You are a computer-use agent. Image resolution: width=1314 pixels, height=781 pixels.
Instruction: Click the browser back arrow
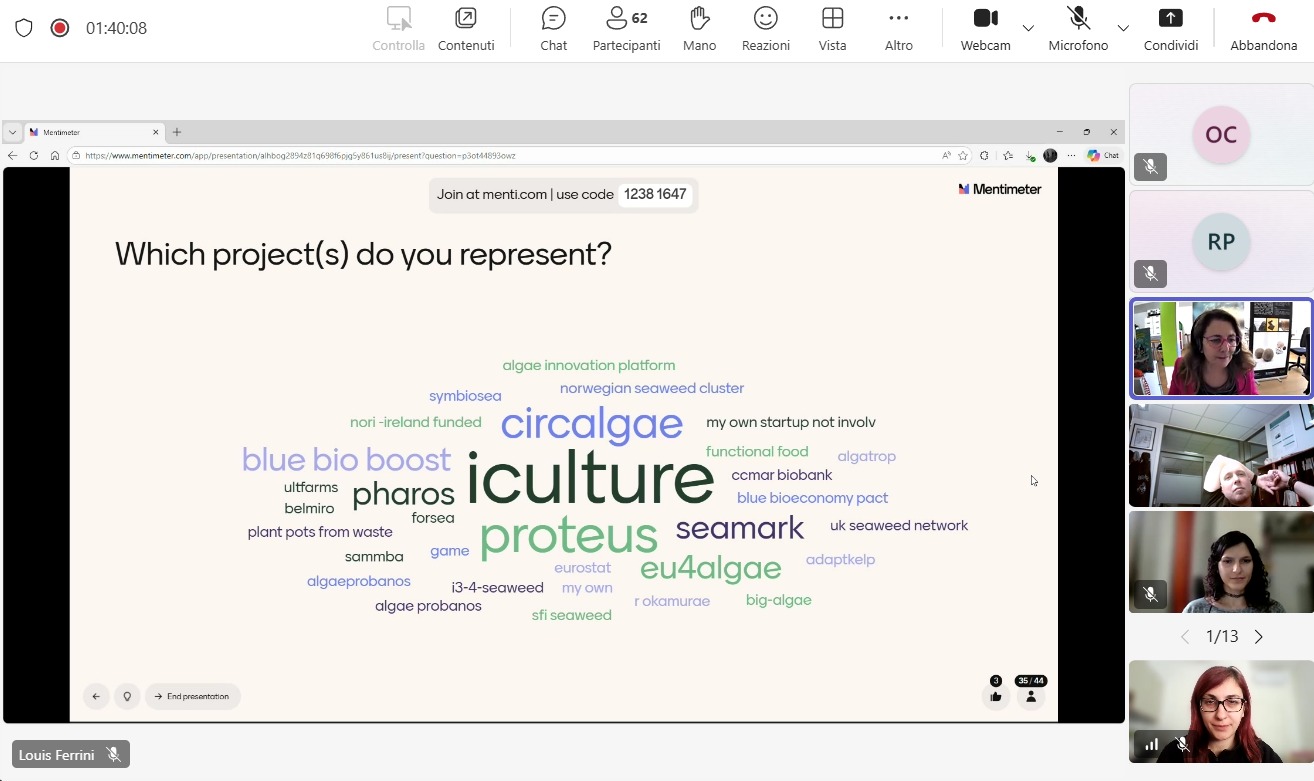[13, 156]
